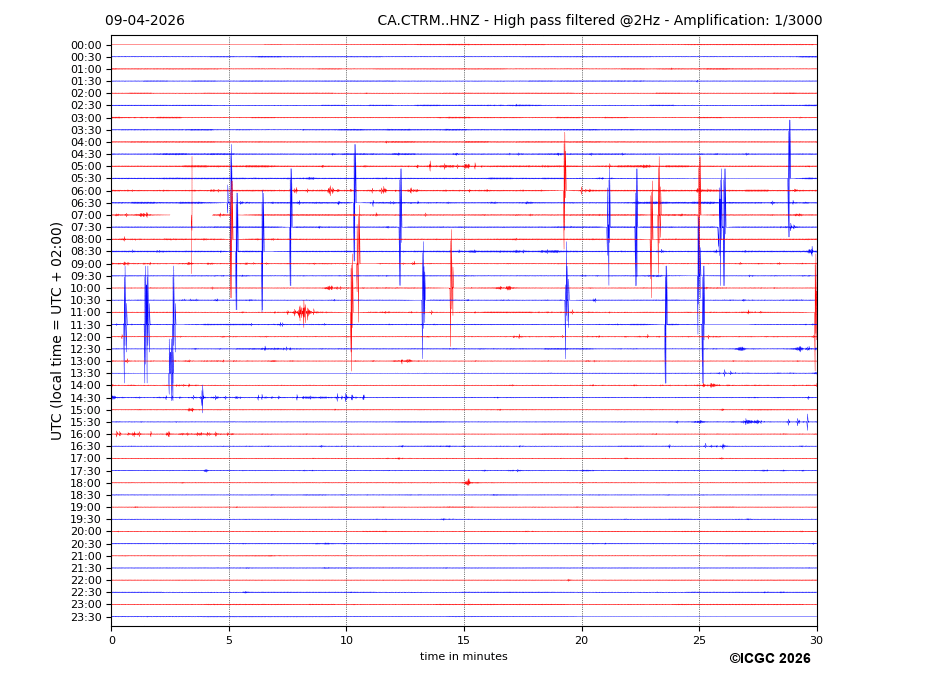Screen dimensions: 927x696
Task: Click the blue spike on the 14:30 trace
Action: (202, 398)
